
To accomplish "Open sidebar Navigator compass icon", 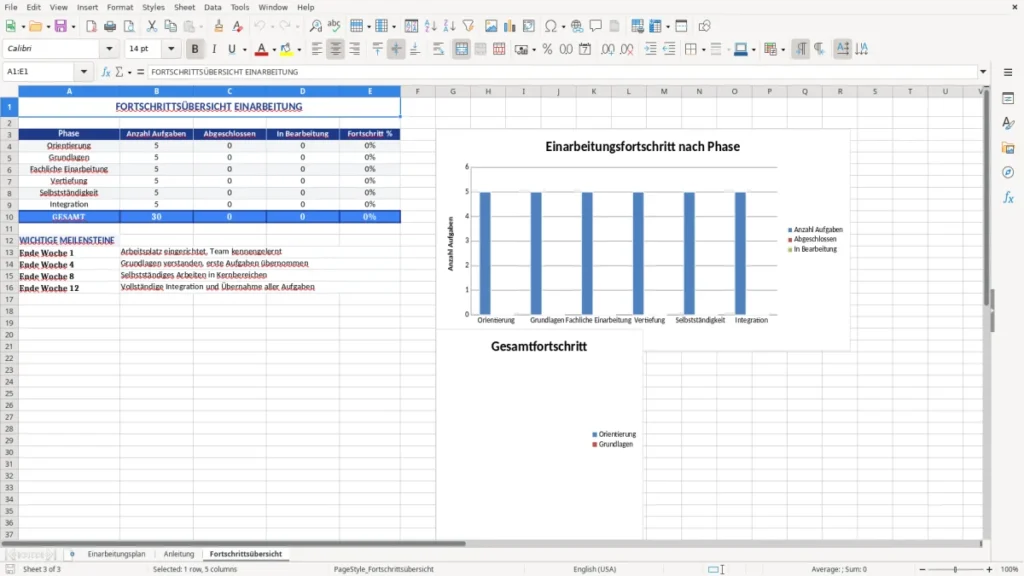I will 1008,172.
